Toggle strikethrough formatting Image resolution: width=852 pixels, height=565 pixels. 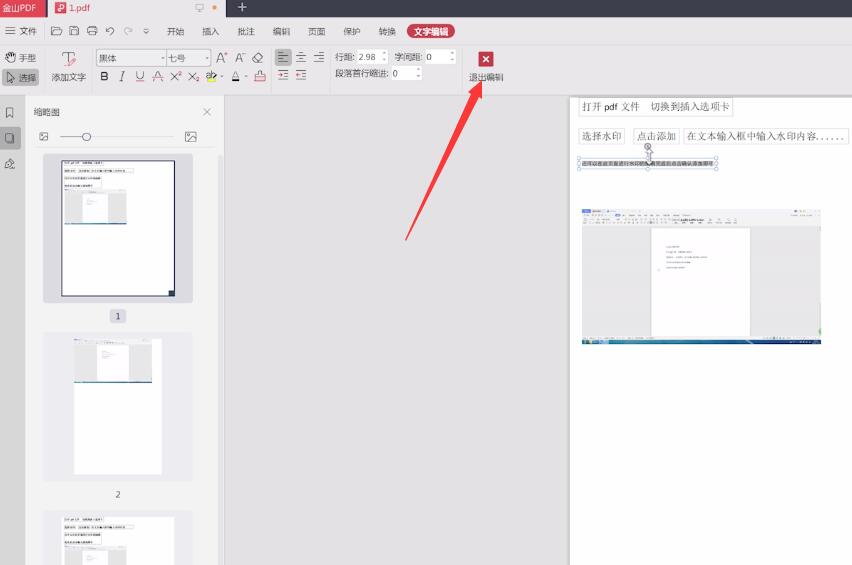[x=158, y=77]
